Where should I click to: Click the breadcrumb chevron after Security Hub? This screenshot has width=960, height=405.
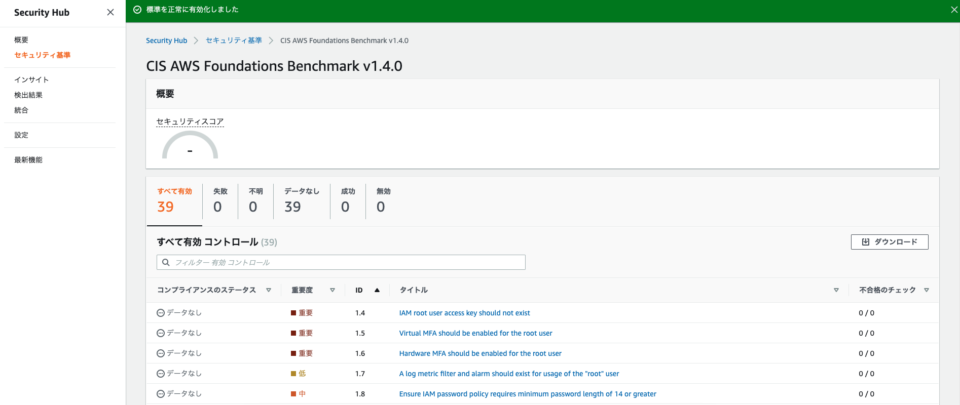[197, 40]
